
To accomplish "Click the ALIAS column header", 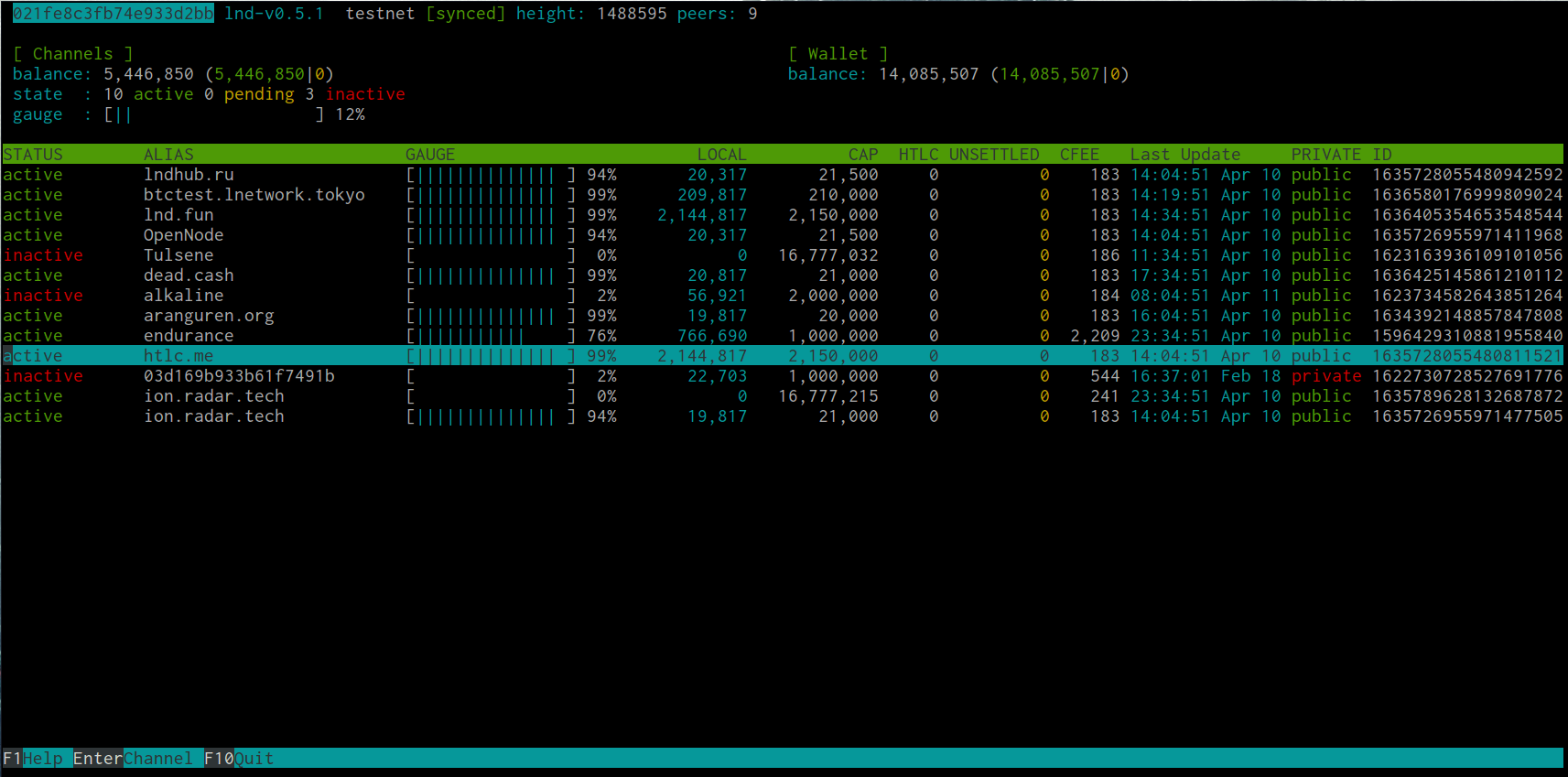I will click(x=168, y=155).
